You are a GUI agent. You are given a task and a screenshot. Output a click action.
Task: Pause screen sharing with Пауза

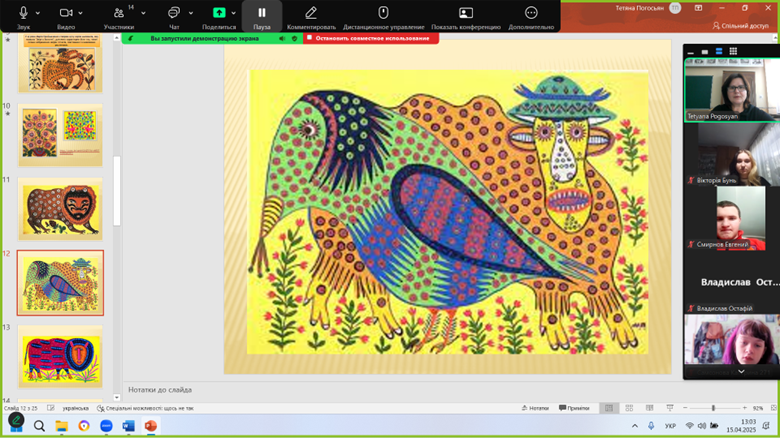(x=262, y=16)
